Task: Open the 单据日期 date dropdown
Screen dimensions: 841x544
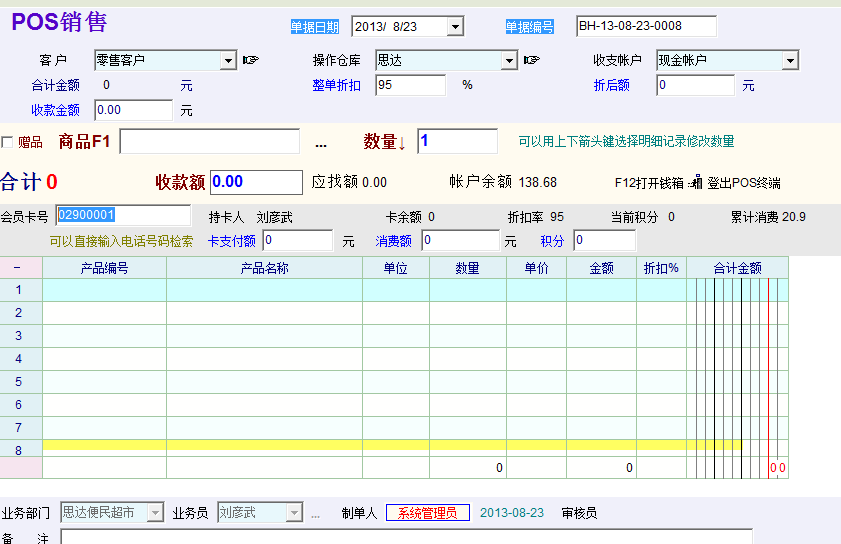Action: coord(455,27)
